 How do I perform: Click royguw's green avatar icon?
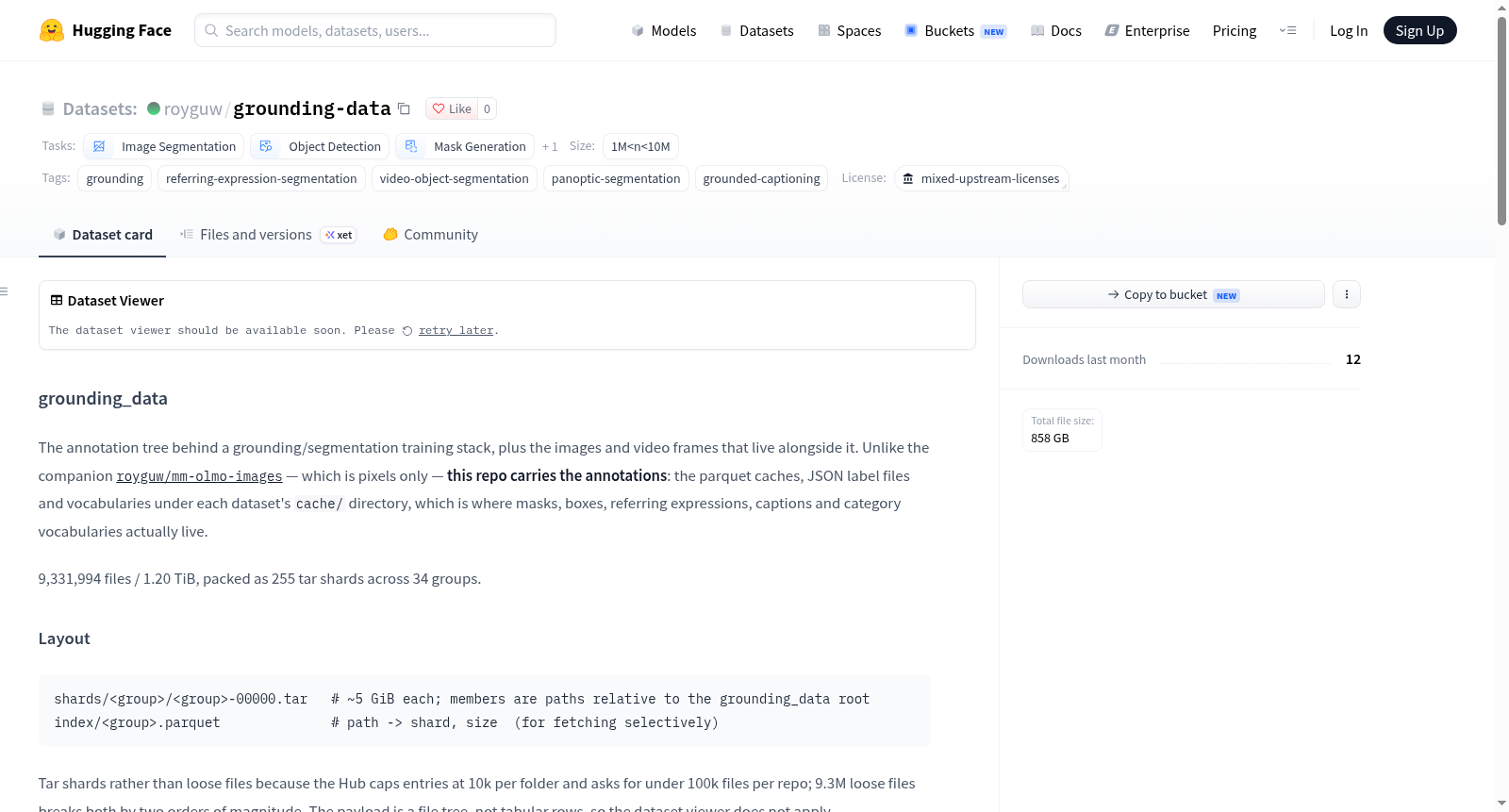154,108
